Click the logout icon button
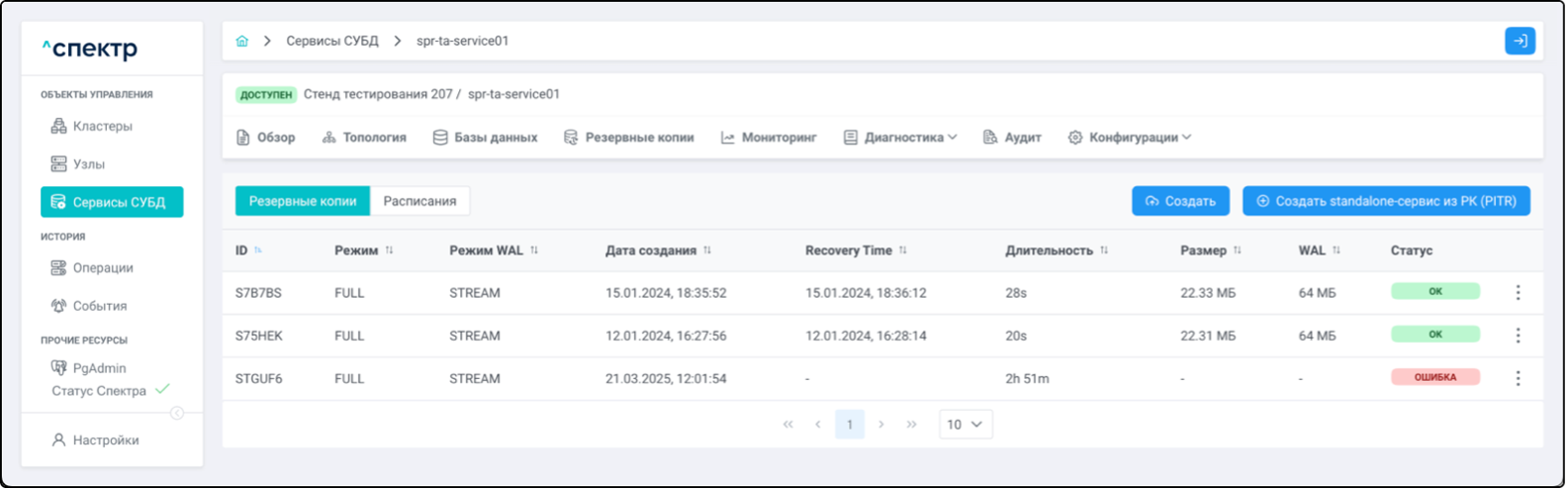This screenshot has height=490, width=1568. point(1520,41)
